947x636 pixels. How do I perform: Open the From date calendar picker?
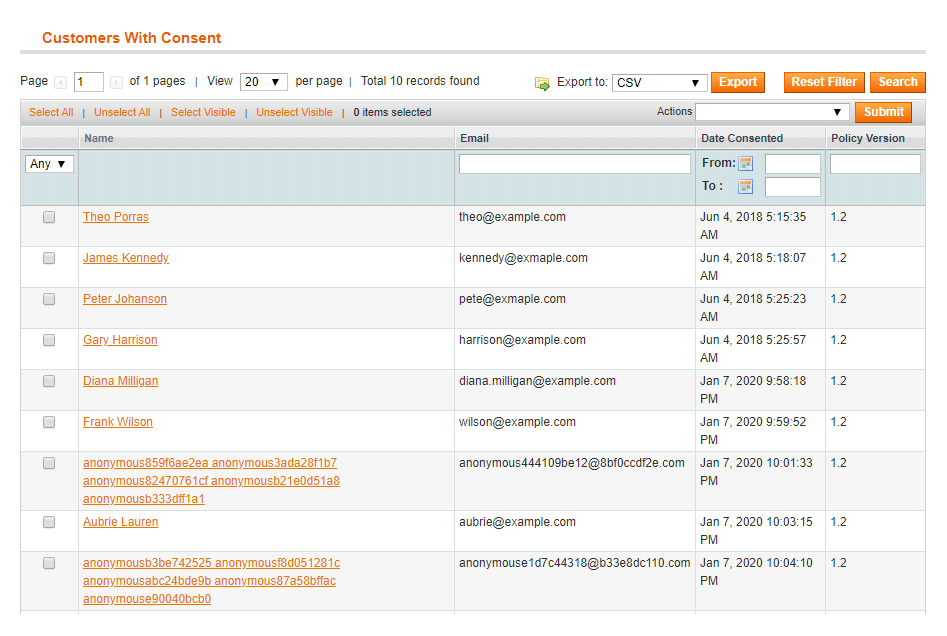click(745, 164)
